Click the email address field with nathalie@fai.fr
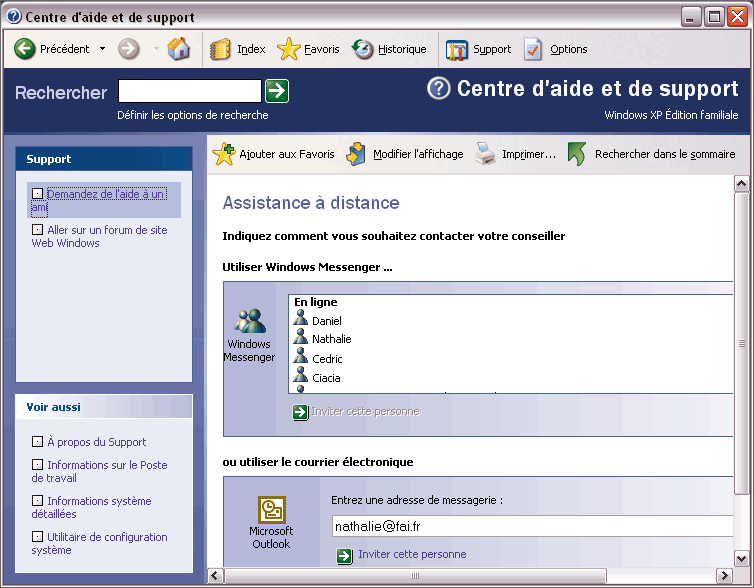This screenshot has height=588, width=754. pyautogui.click(x=532, y=526)
